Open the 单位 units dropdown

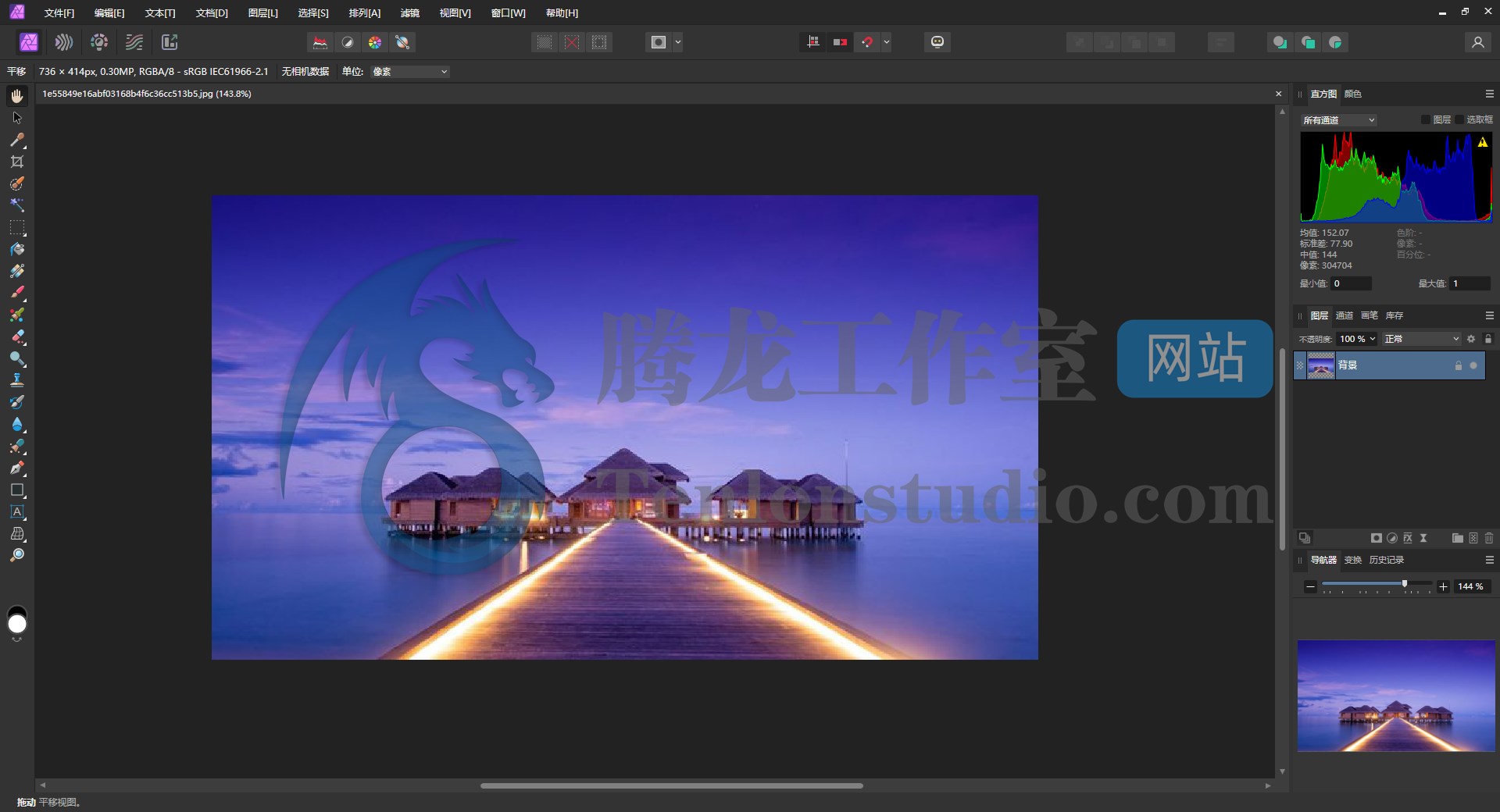(410, 72)
